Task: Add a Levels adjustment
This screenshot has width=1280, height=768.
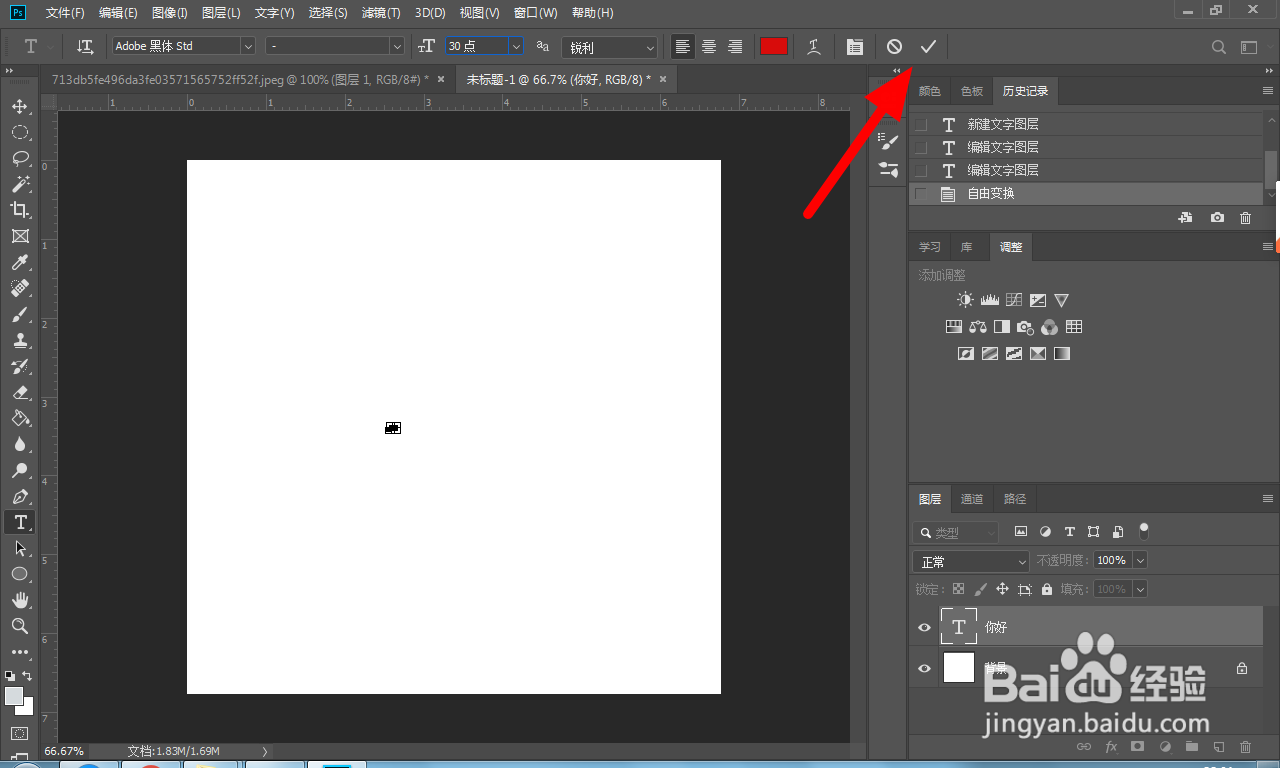Action: click(x=989, y=300)
